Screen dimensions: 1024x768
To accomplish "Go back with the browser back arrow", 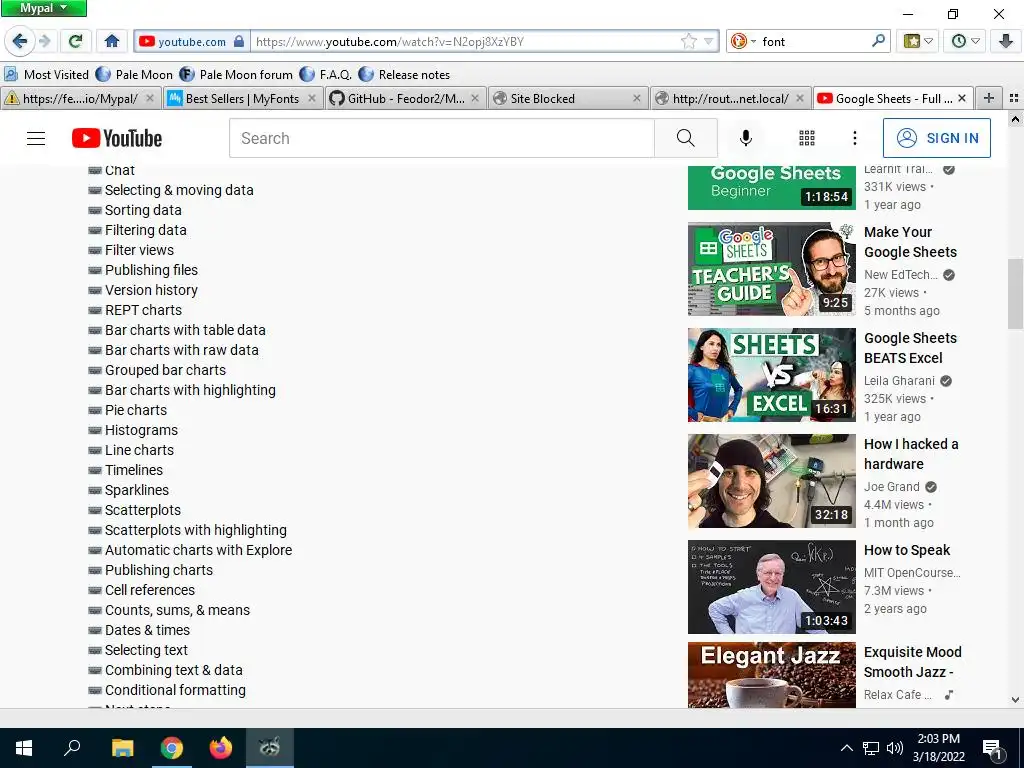I will click(x=20, y=41).
